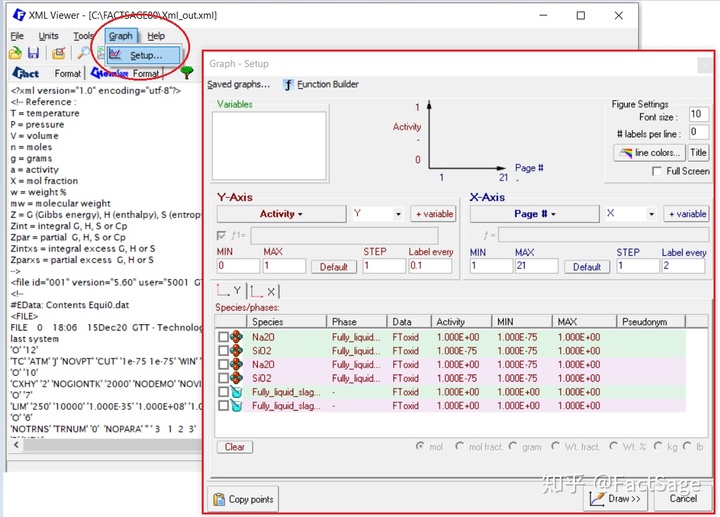
Task: Click the Font size input field
Action: (x=699, y=114)
